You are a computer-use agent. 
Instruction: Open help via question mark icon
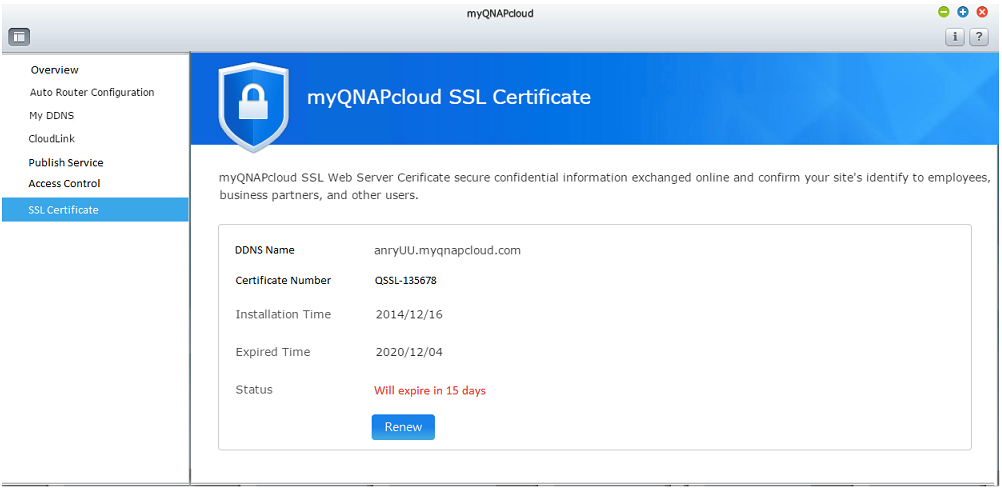pos(979,37)
